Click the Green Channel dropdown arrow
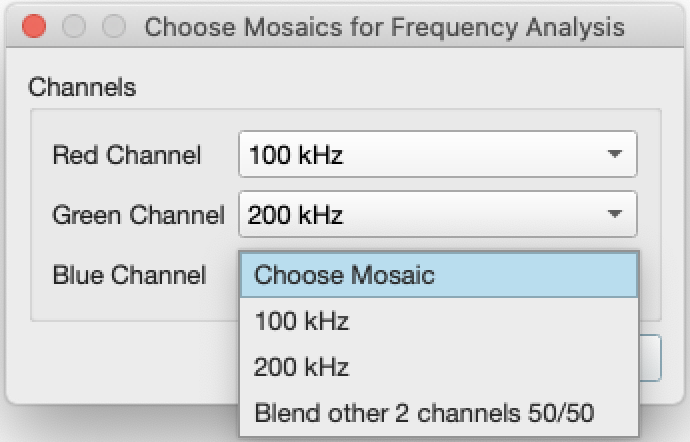The height and width of the screenshot is (442, 690). (614, 214)
